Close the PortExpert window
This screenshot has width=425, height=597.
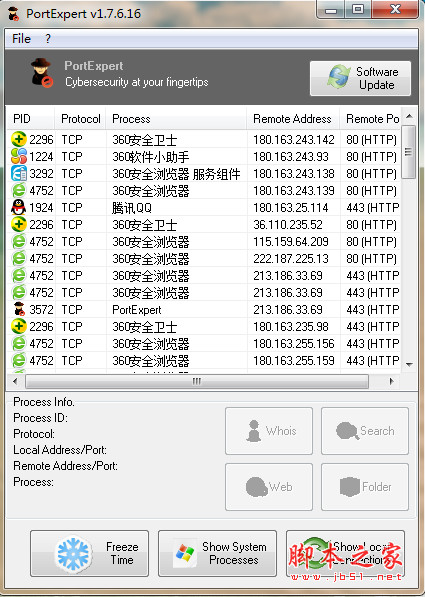click(x=395, y=10)
